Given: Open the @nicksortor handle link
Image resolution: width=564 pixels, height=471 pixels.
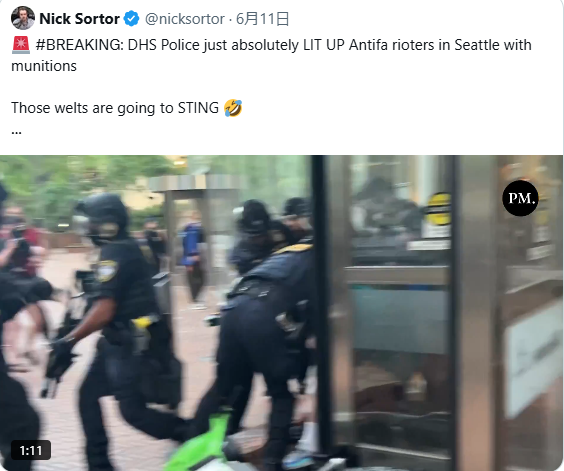Looking at the screenshot, I should click(x=185, y=19).
